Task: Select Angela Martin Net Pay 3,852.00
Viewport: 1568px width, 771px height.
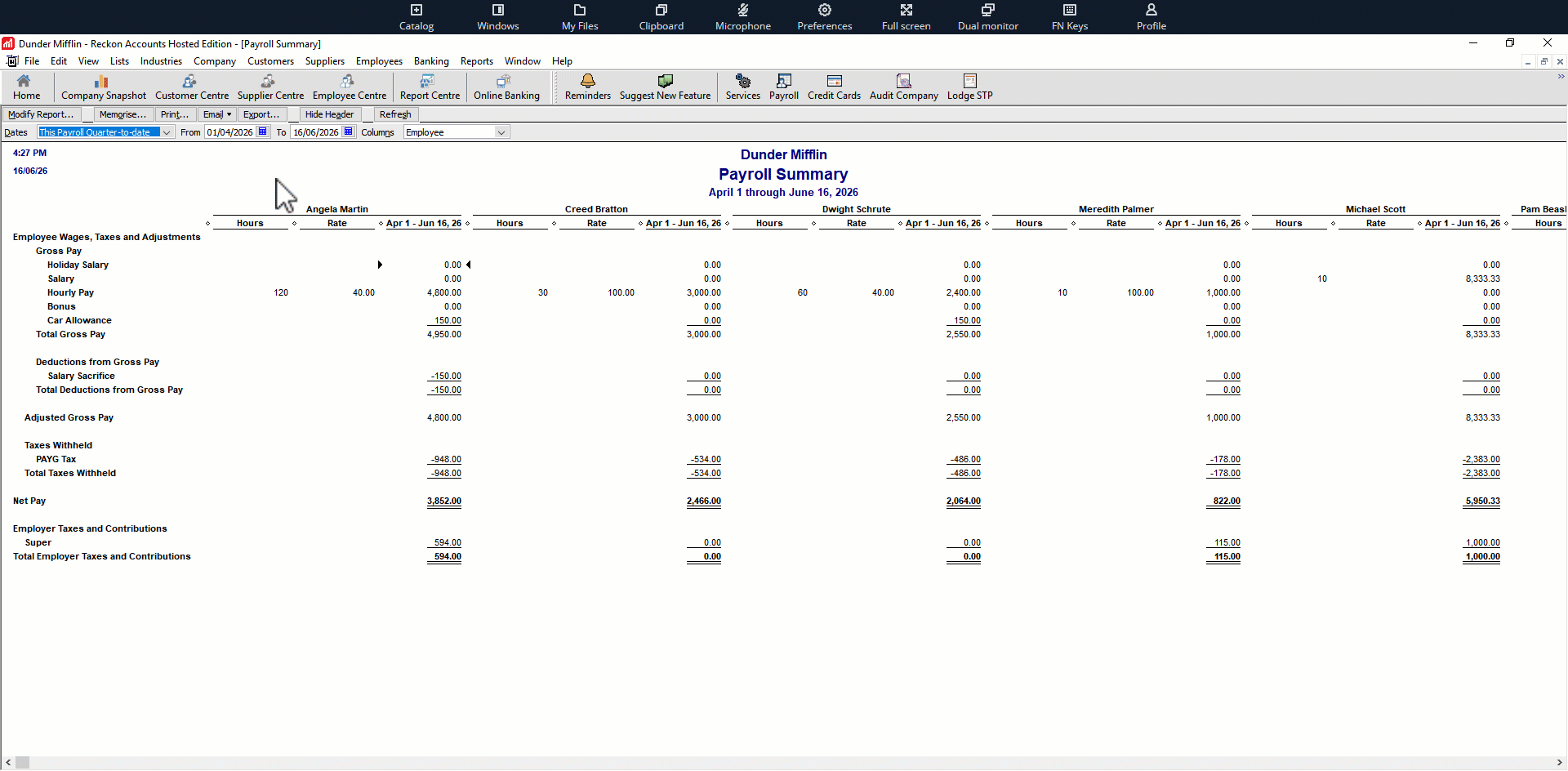Action: coord(443,501)
